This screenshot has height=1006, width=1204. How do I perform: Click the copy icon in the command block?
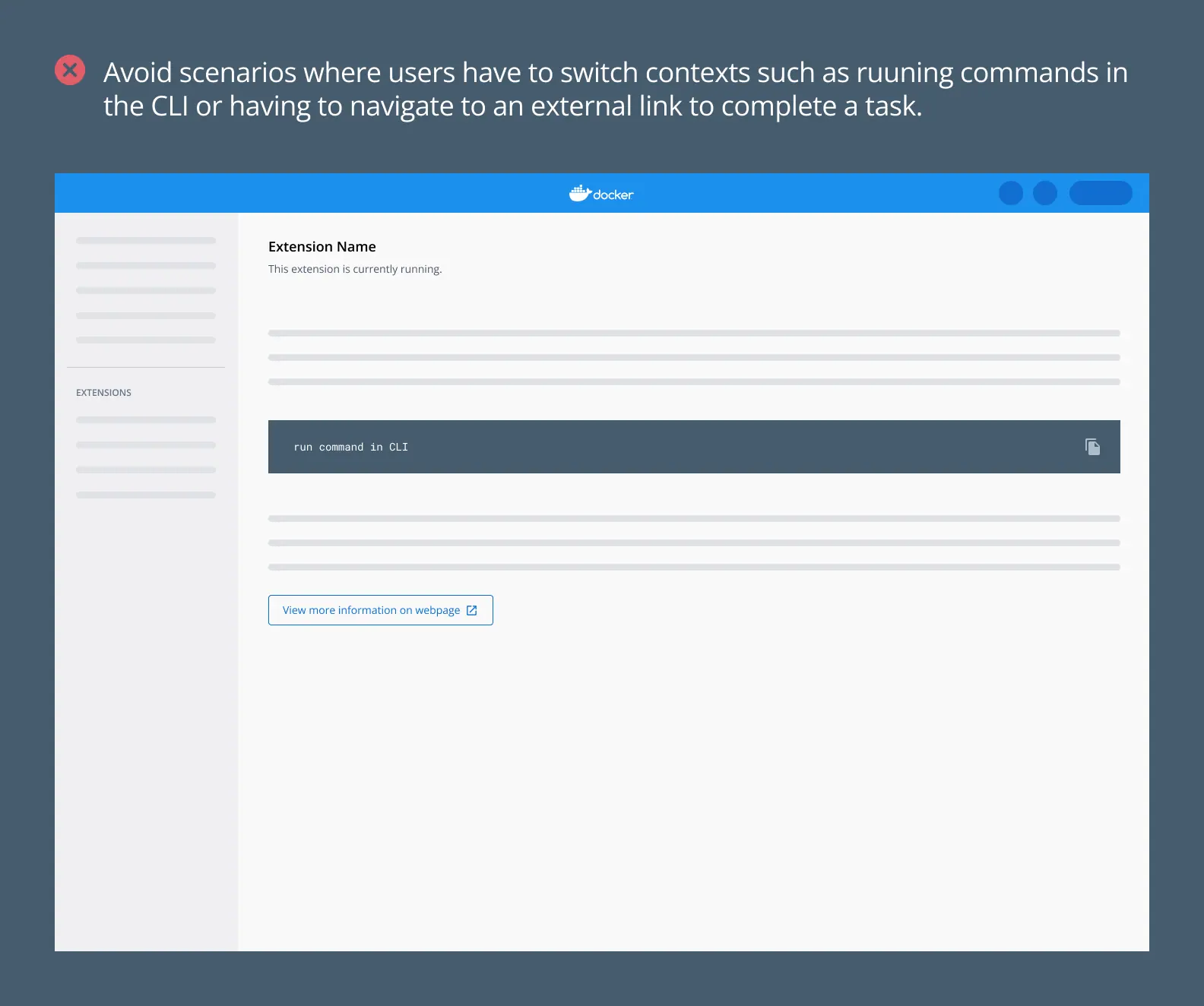click(x=1092, y=447)
